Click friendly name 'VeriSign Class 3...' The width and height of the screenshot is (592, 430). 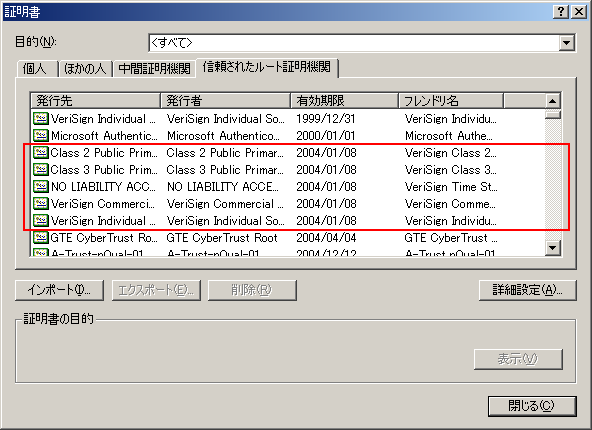tap(451, 170)
